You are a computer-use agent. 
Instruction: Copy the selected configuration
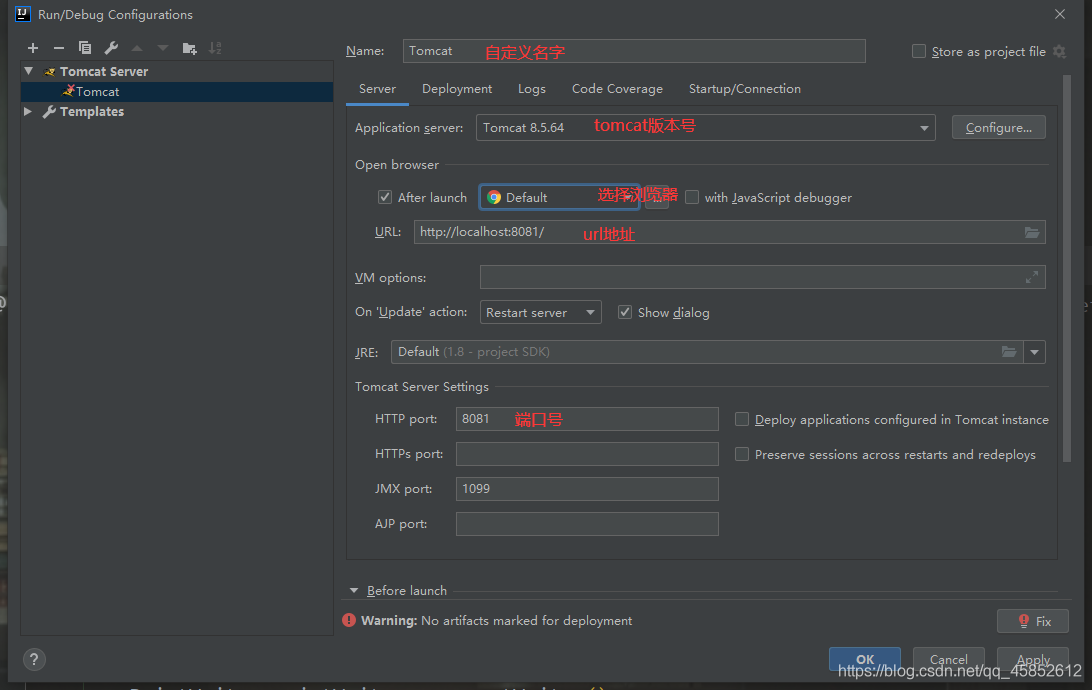pyautogui.click(x=85, y=48)
